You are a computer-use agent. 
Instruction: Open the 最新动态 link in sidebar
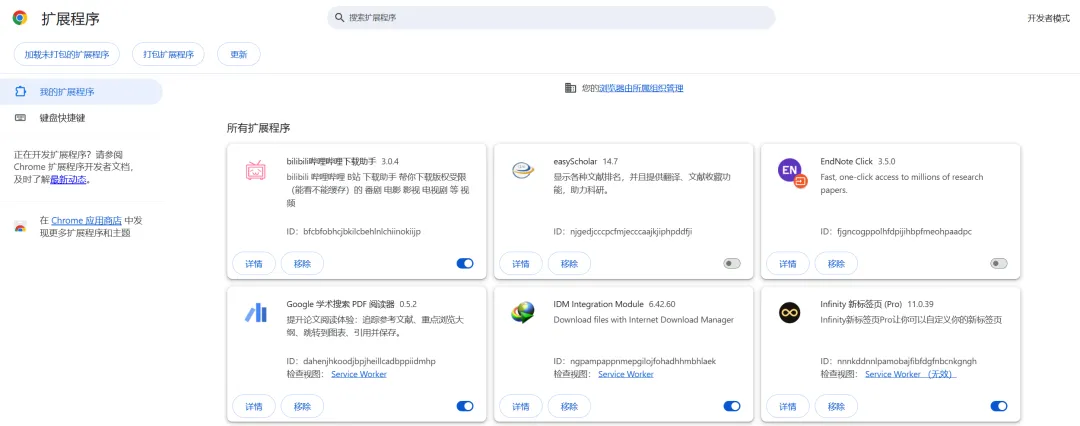[69, 180]
